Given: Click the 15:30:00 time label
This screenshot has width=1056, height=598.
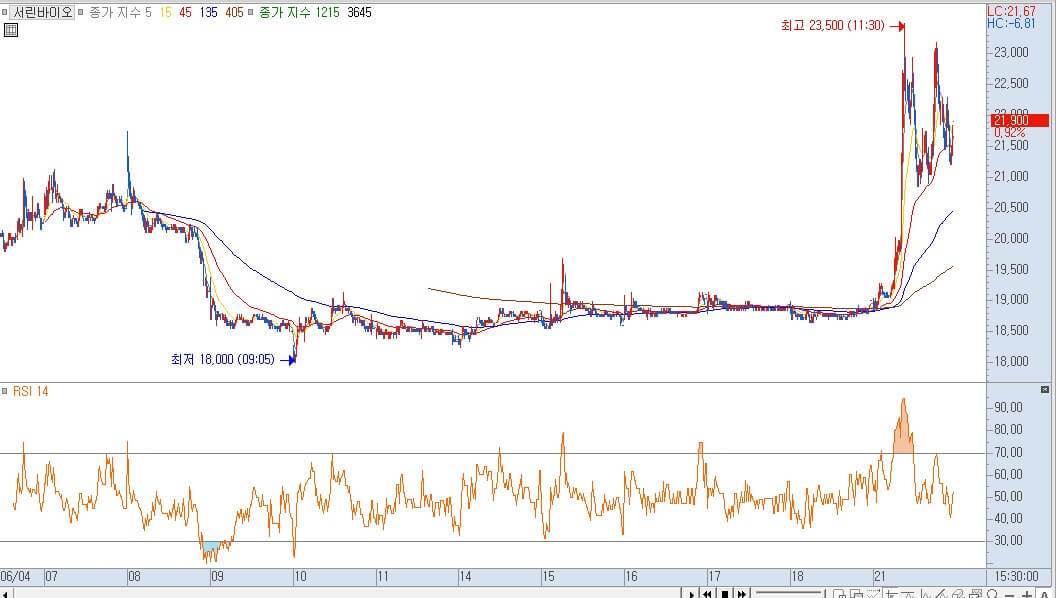Looking at the screenshot, I should [1016, 576].
